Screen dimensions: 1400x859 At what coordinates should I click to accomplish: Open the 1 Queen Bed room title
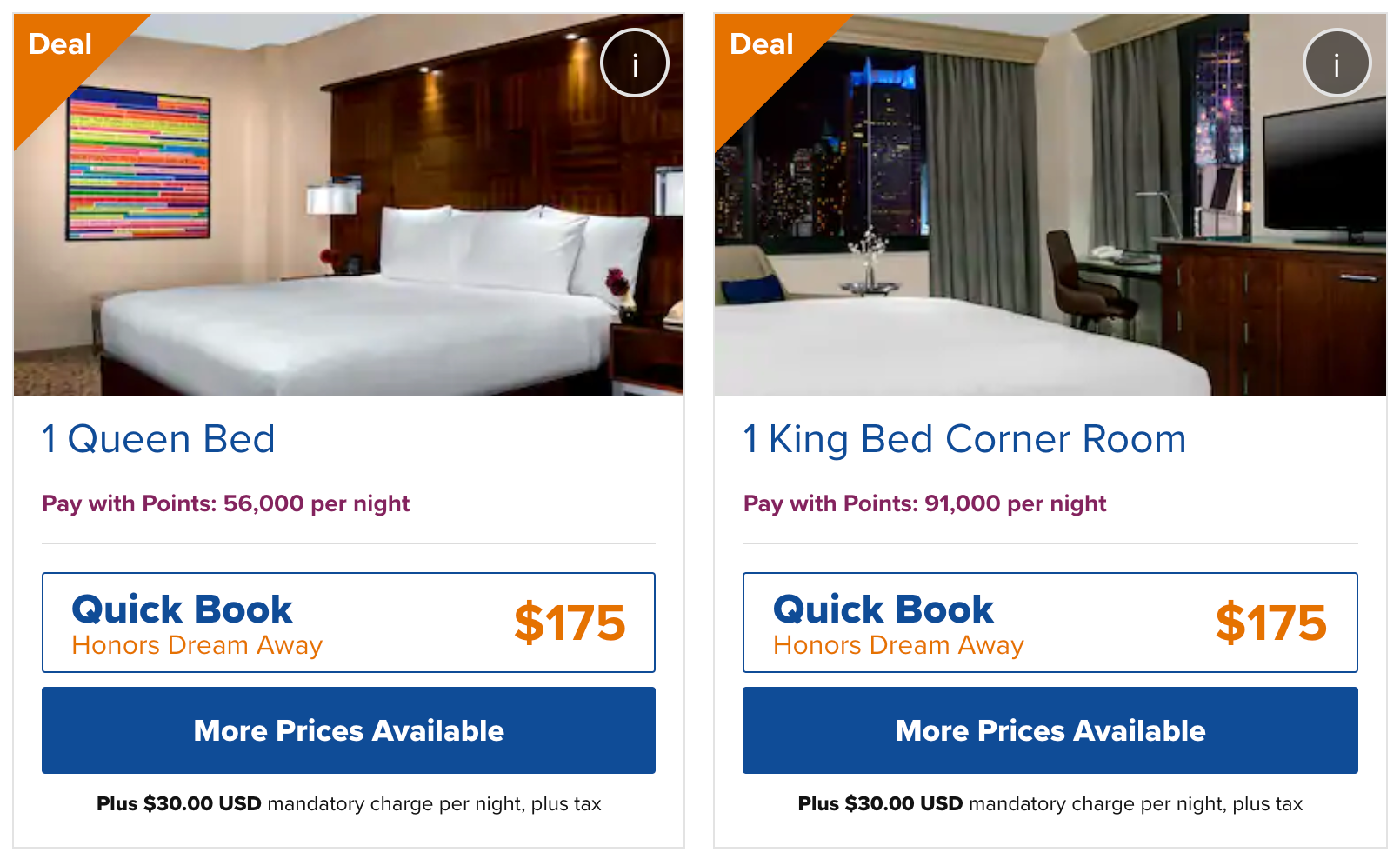(x=158, y=439)
